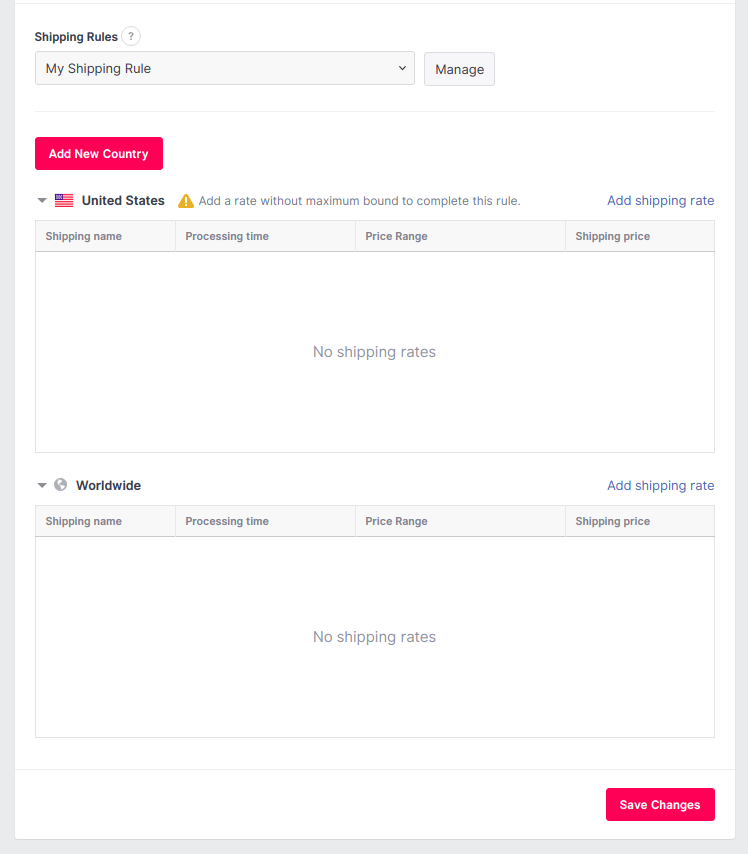Viewport: 748px width, 854px height.
Task: Click Shipping name header in Worldwide table
Action: coord(84,521)
